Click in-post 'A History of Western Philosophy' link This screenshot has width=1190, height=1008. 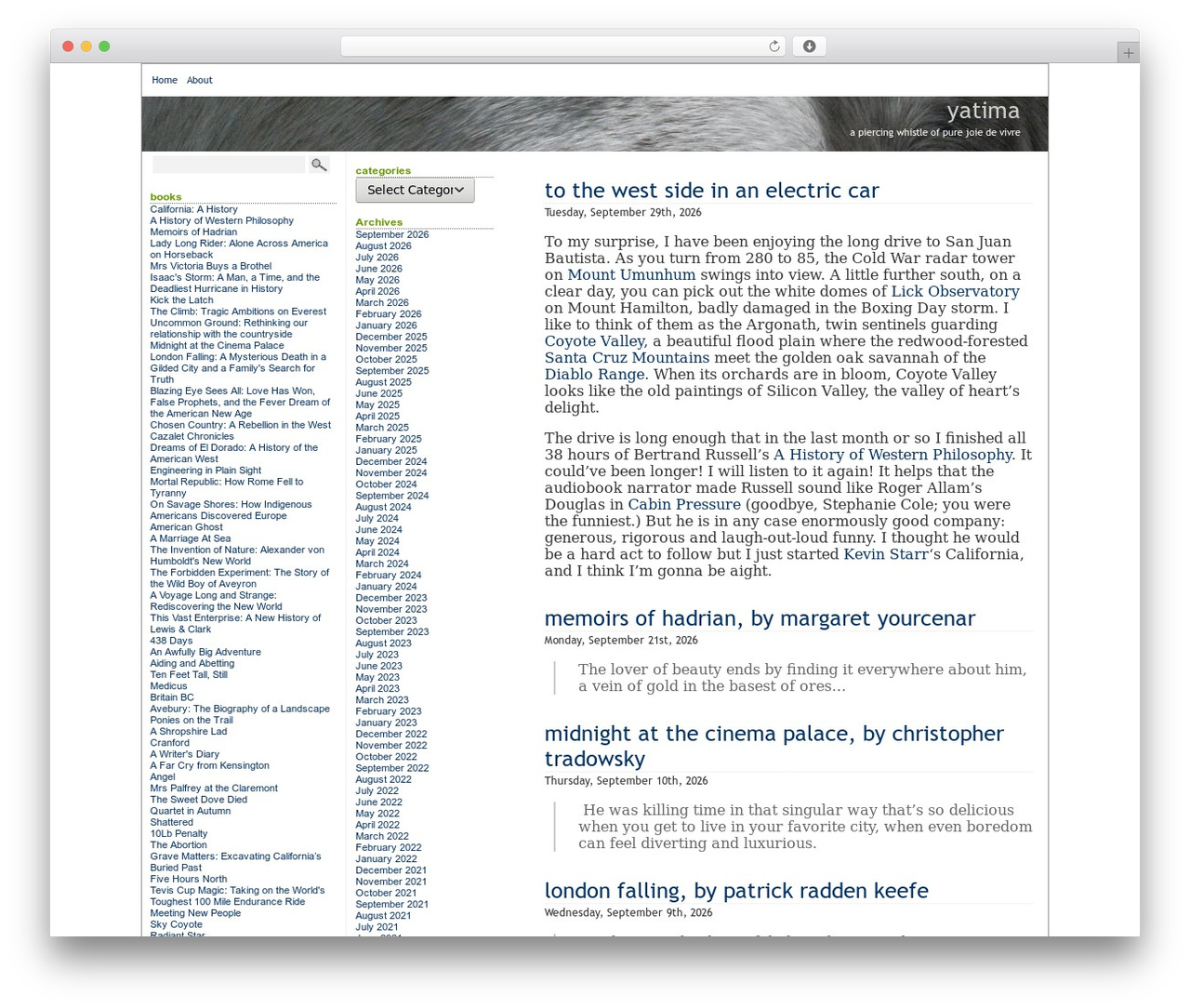892,455
